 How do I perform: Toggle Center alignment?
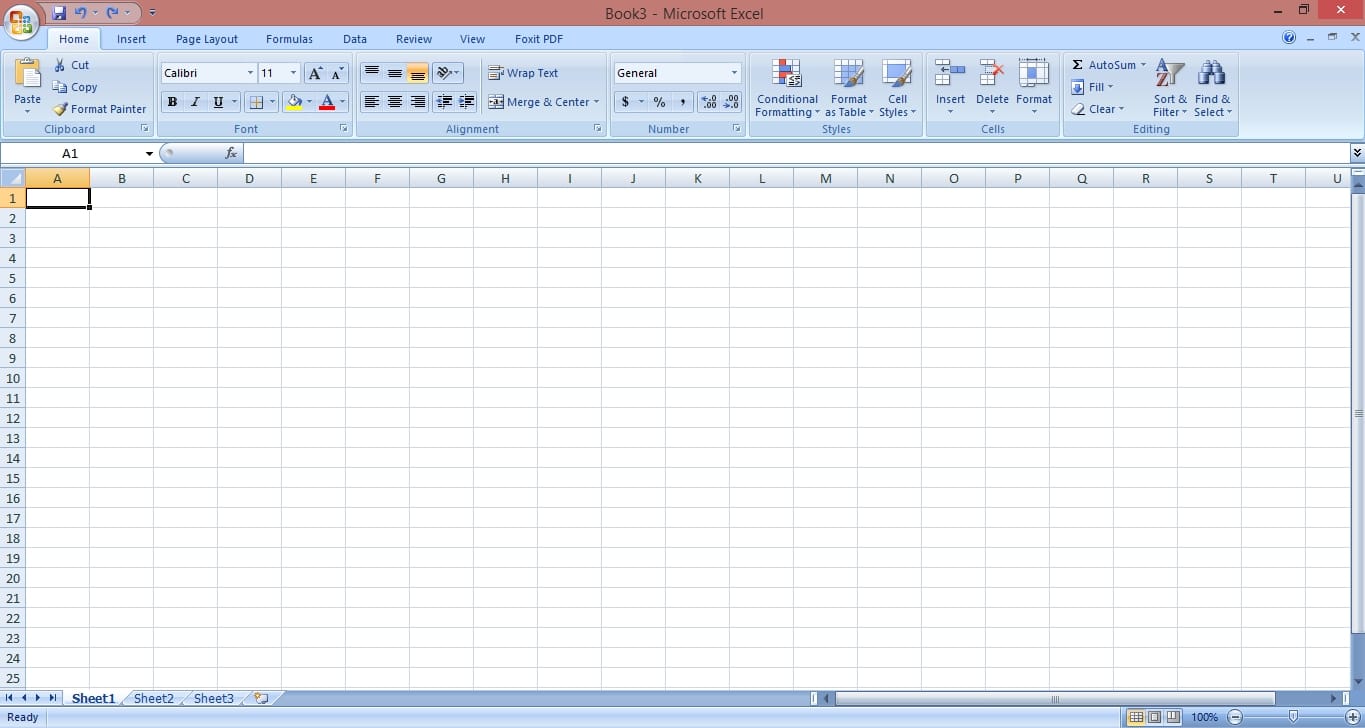point(395,102)
